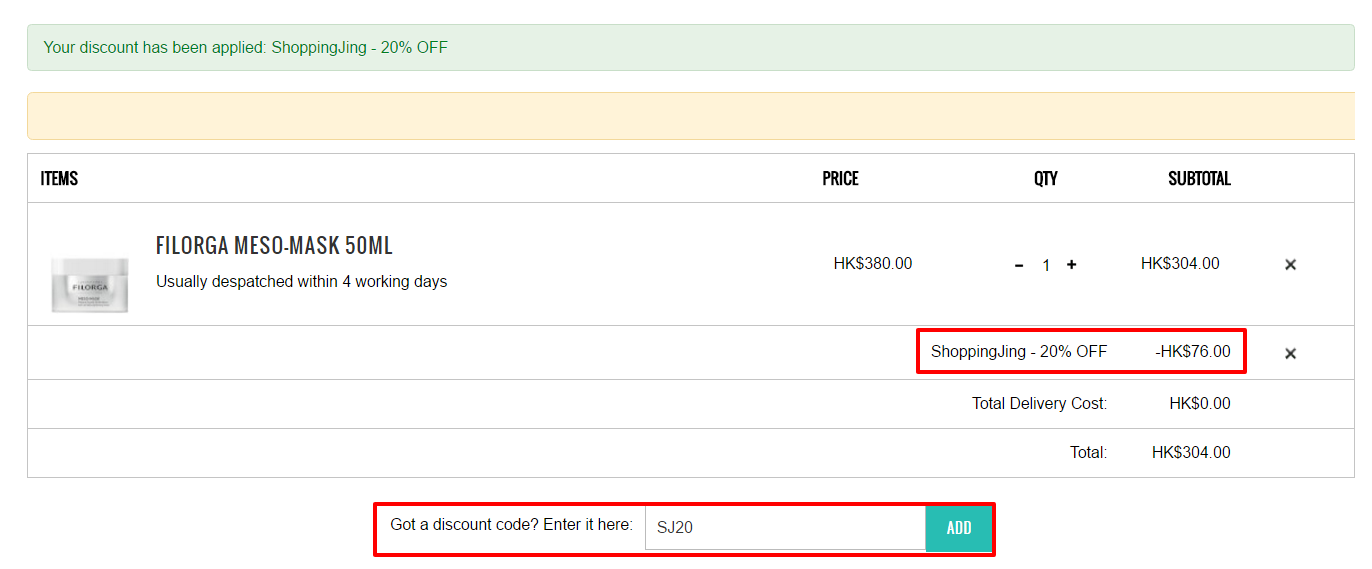Select the HK$380.00 item price

tap(873, 264)
